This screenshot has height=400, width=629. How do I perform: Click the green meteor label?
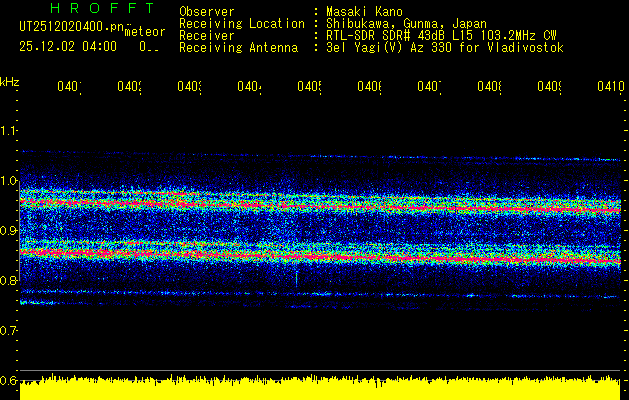pyautogui.click(x=144, y=33)
